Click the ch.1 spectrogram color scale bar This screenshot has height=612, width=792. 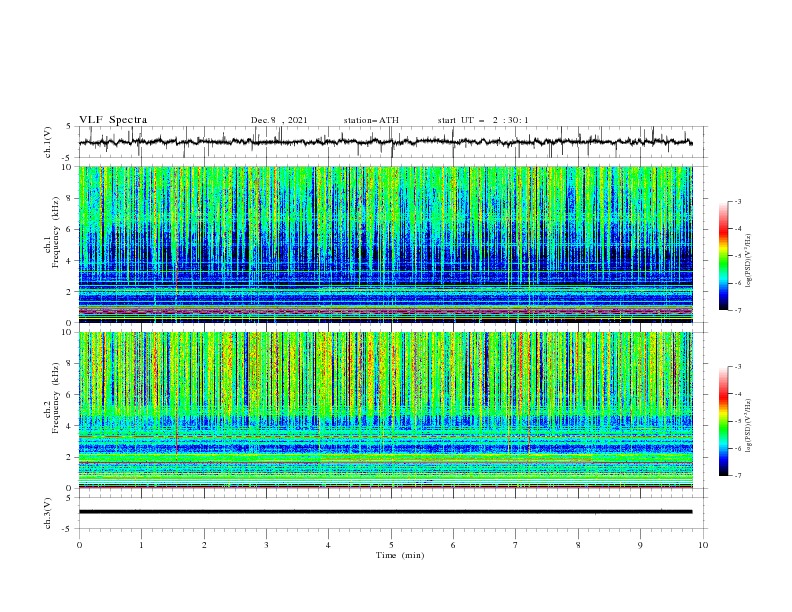tap(723, 256)
